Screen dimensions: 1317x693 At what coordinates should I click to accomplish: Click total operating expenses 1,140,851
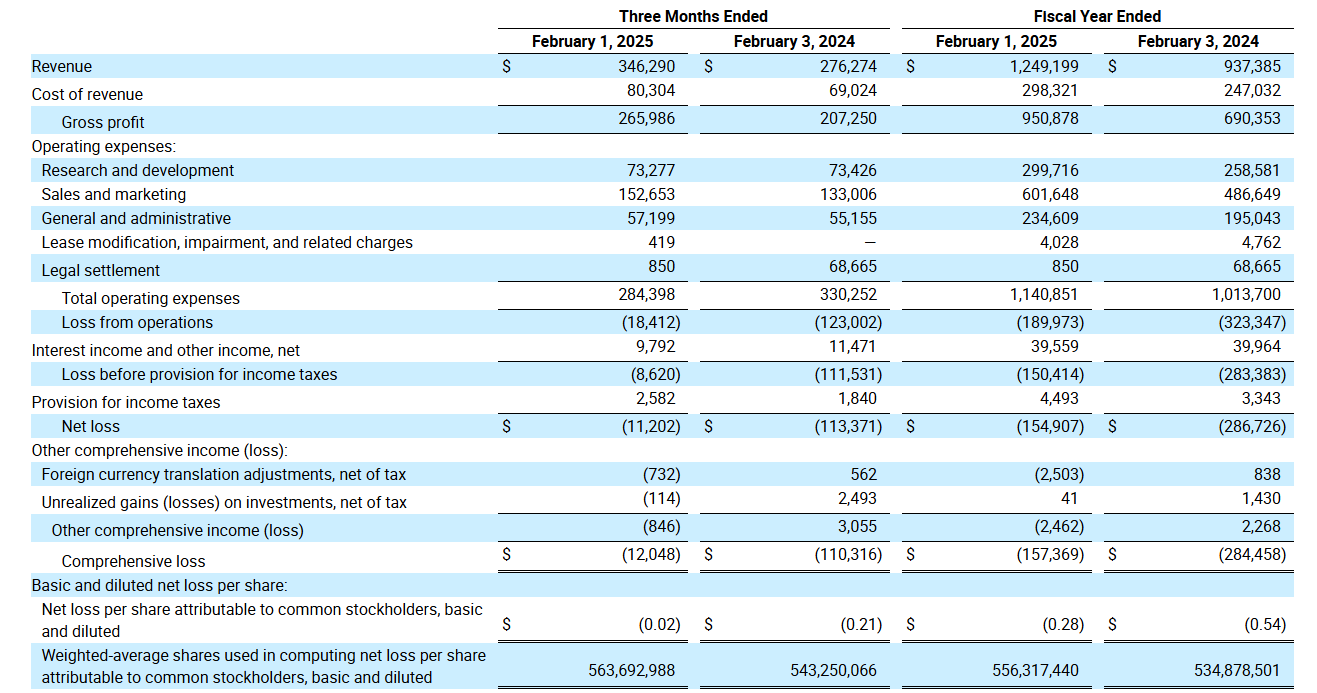click(x=1044, y=294)
